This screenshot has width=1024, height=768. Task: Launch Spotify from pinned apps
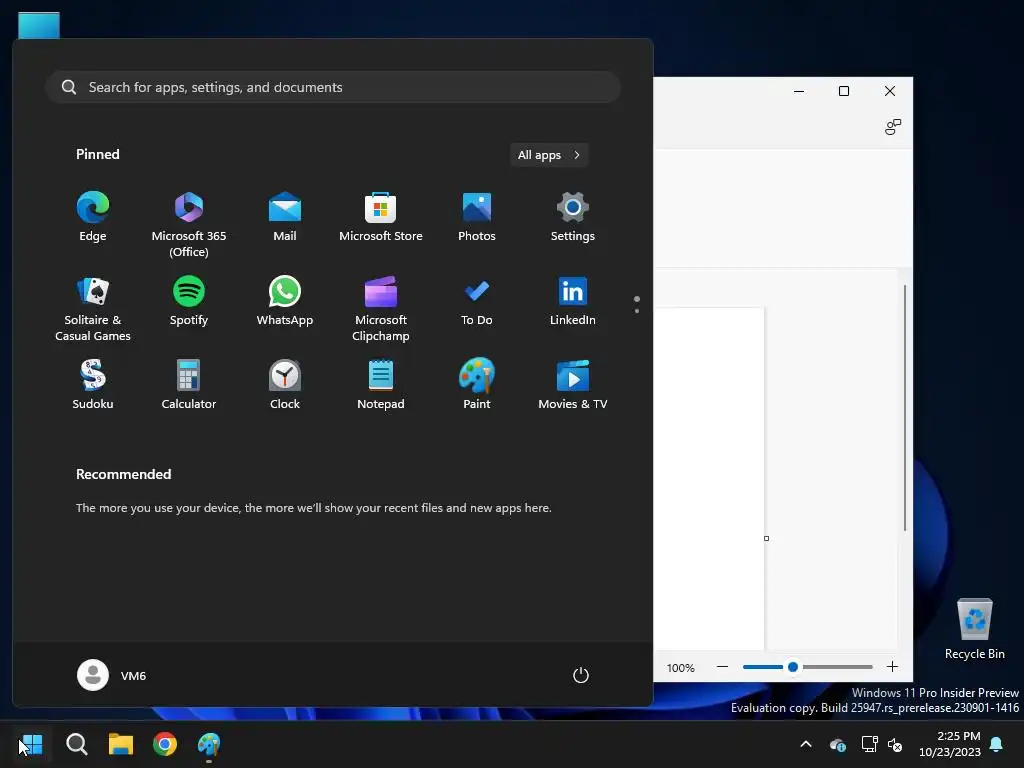click(x=189, y=302)
